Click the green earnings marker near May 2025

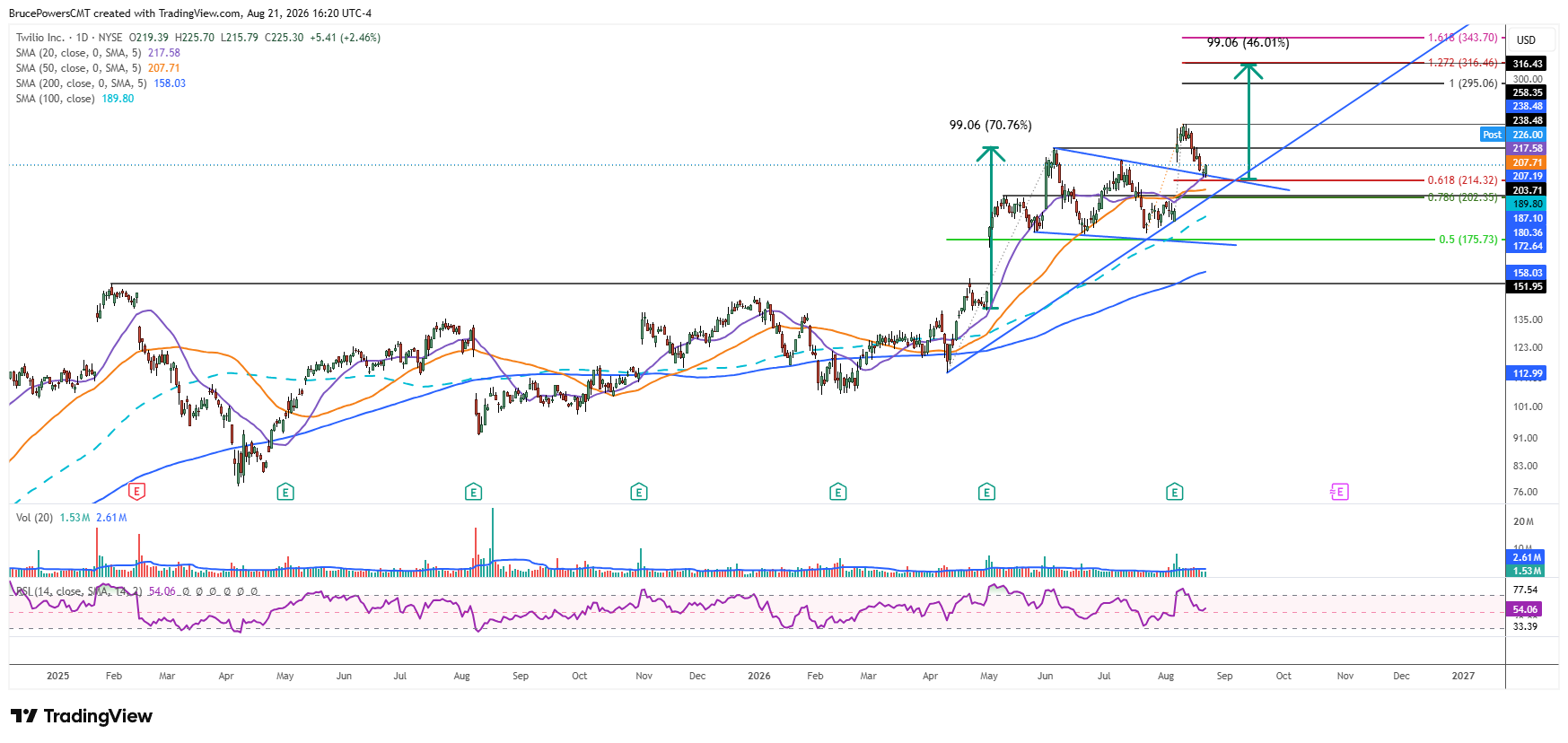pos(285,491)
